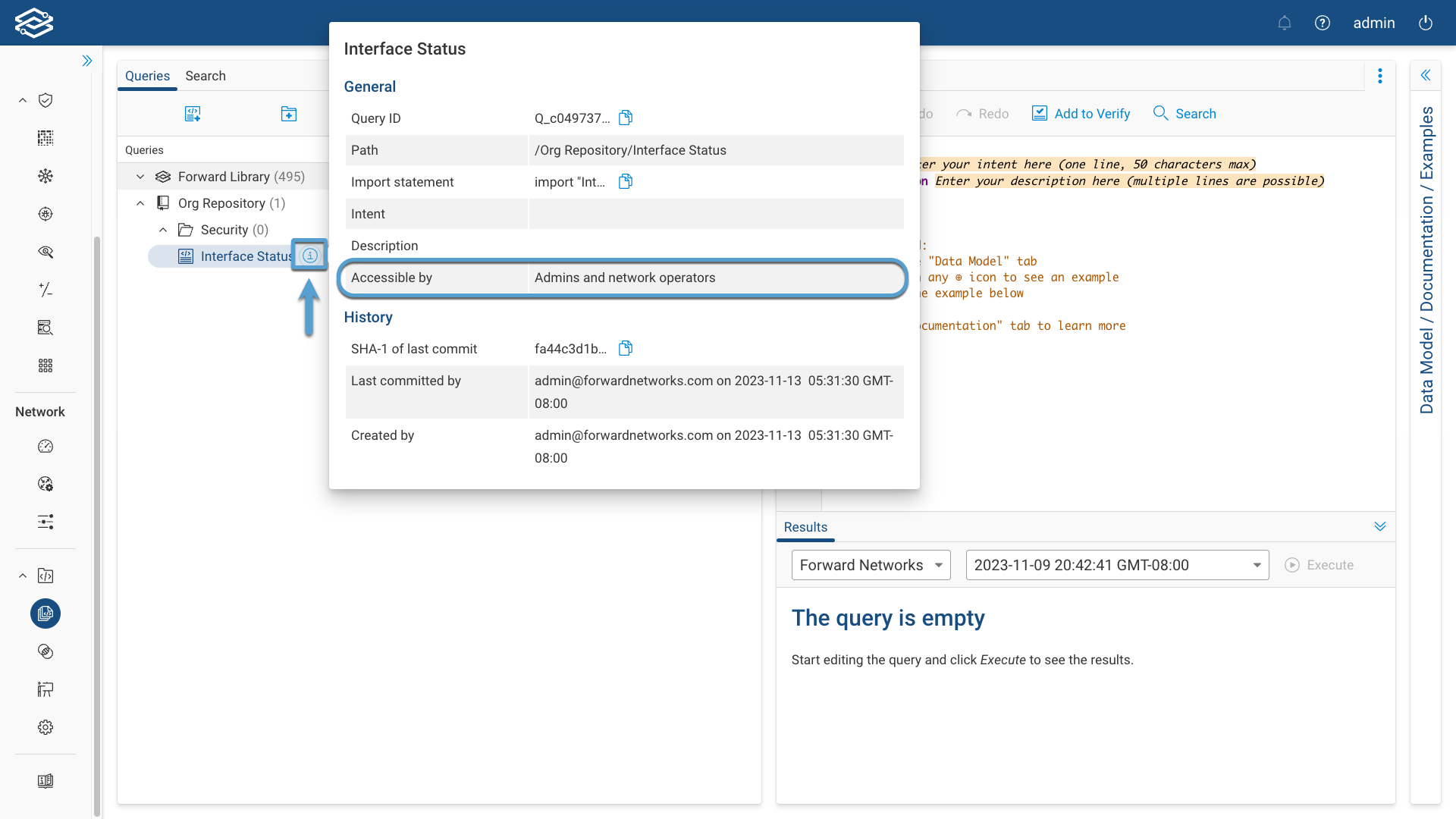This screenshot has width=1456, height=819.
Task: Click the help question mark icon
Action: point(1323,23)
